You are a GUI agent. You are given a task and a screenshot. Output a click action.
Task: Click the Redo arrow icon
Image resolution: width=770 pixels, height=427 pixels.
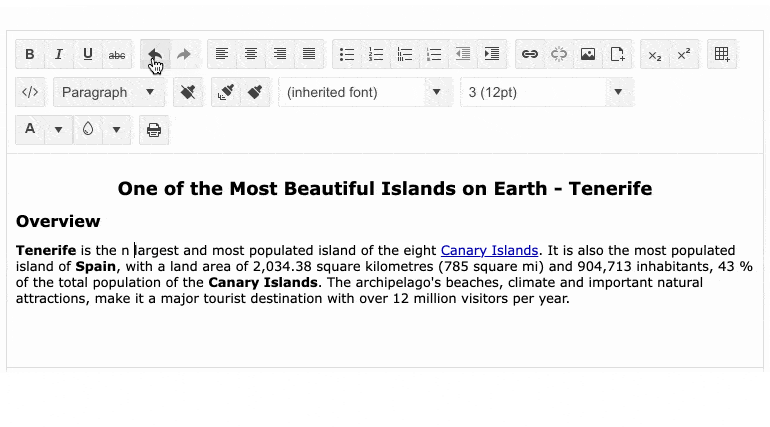[x=184, y=54]
